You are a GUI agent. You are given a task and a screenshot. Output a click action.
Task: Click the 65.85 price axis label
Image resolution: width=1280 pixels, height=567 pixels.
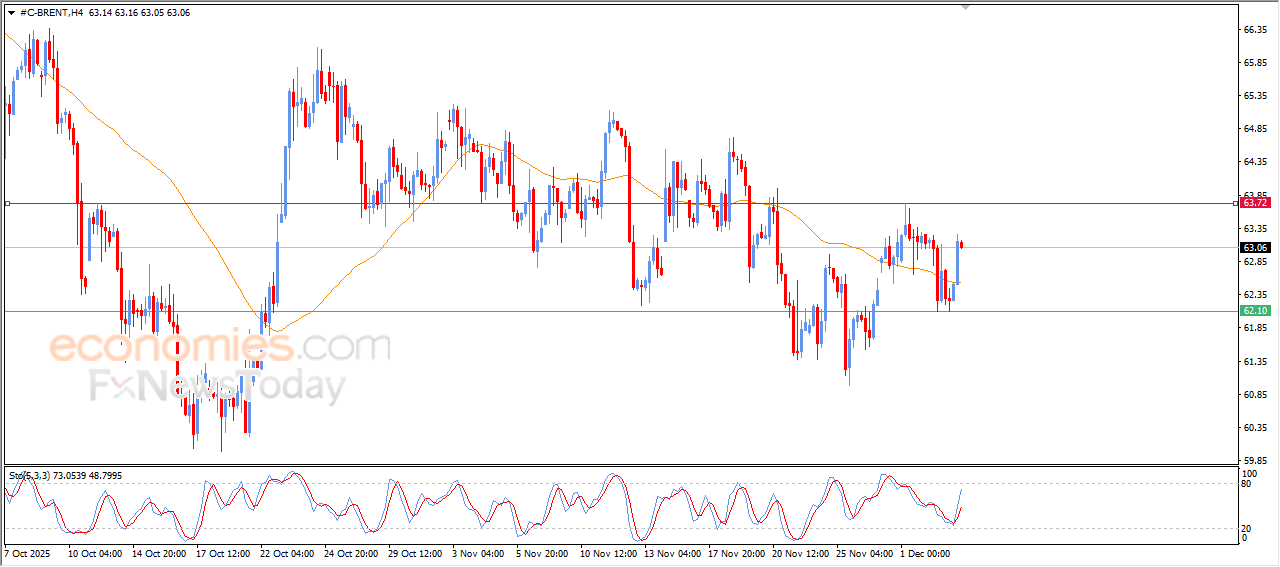click(1254, 63)
